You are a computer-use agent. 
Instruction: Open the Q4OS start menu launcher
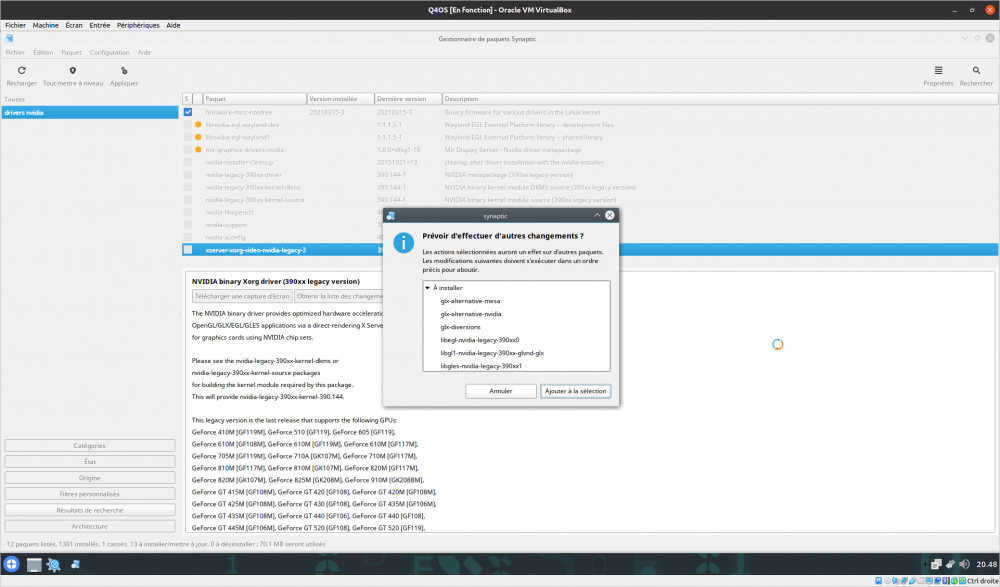point(11,564)
